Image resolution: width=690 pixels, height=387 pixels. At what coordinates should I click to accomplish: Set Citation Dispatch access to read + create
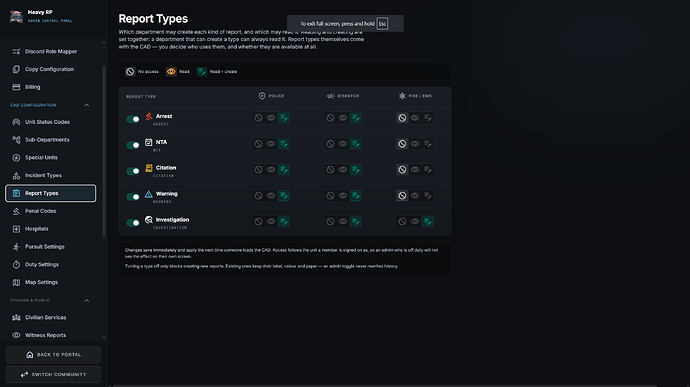(x=356, y=170)
